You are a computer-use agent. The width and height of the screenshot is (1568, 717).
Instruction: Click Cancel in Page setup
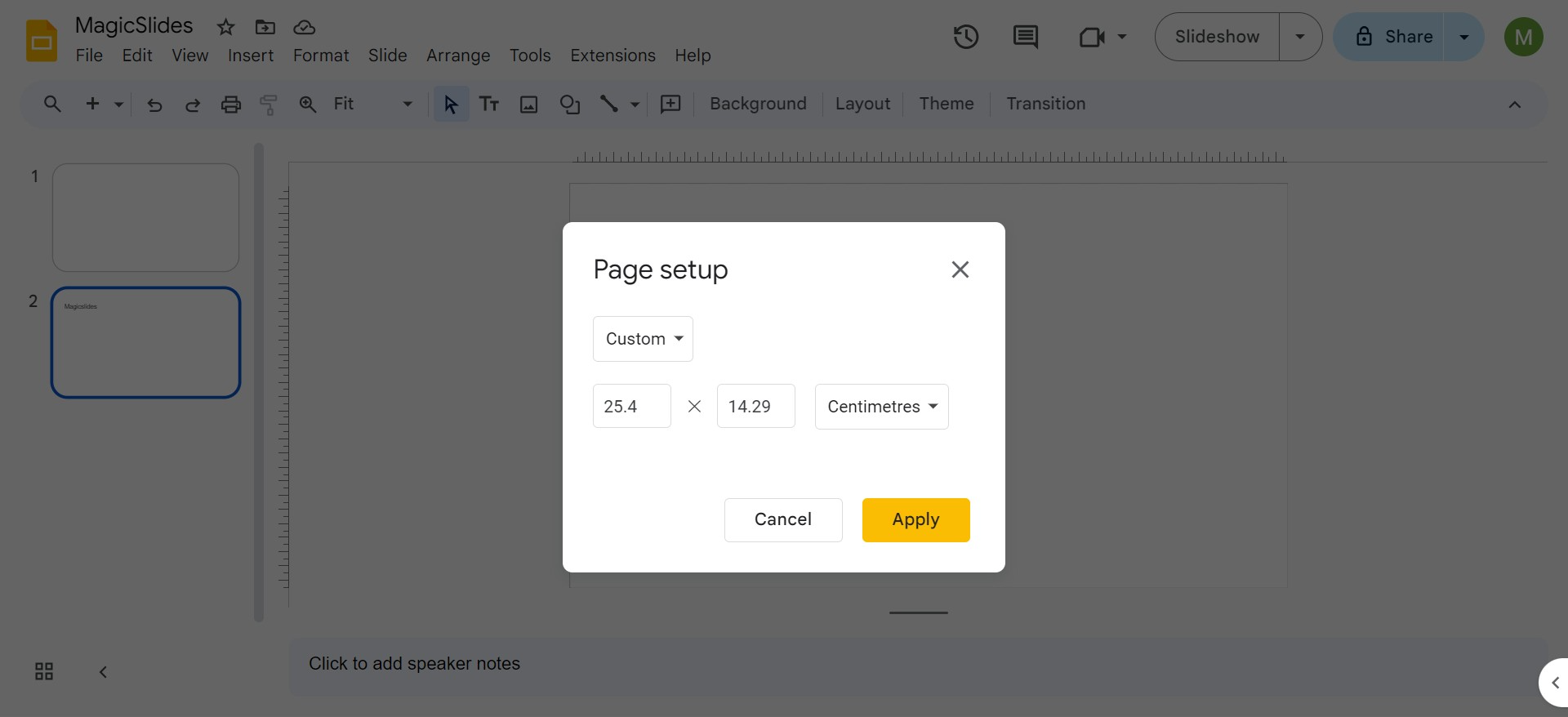point(782,520)
